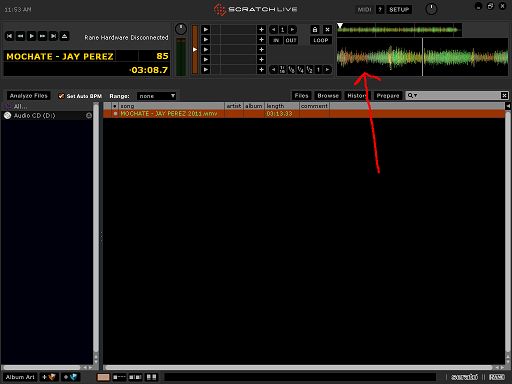The height and width of the screenshot is (384, 512).
Task: Clear the loop with the X icon
Action: point(328,30)
